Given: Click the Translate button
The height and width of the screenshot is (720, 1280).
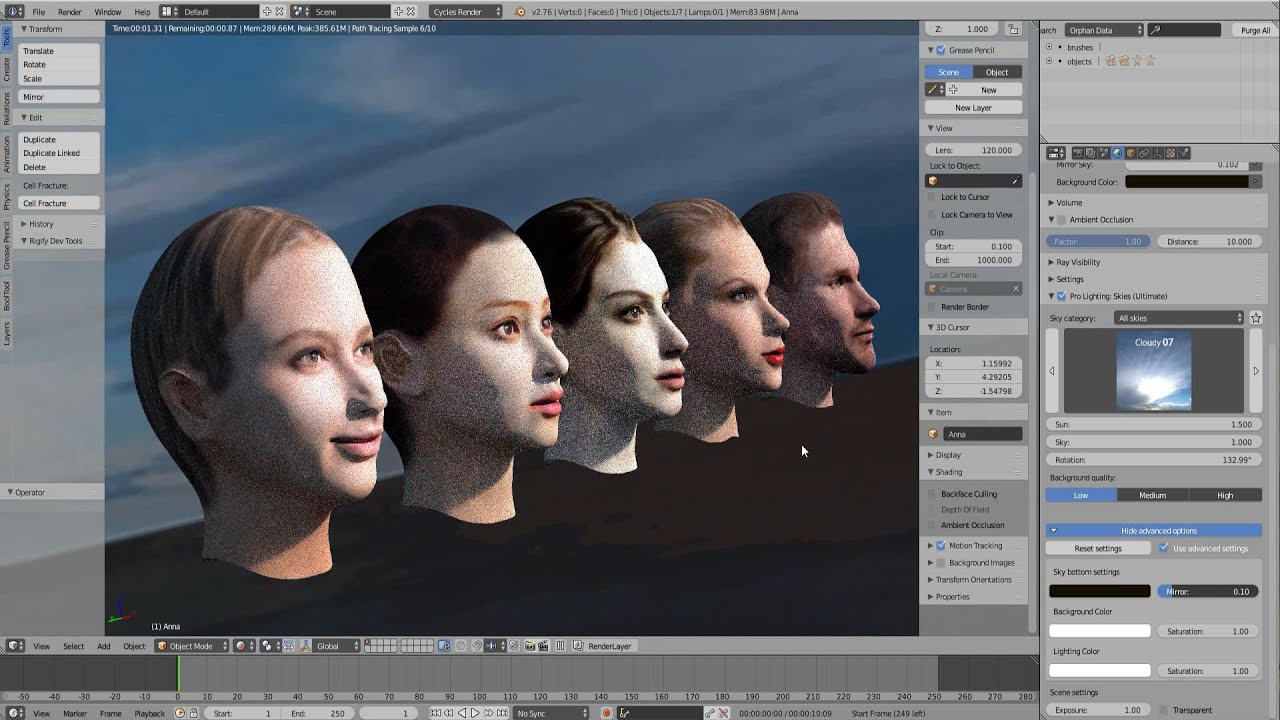Looking at the screenshot, I should point(59,51).
